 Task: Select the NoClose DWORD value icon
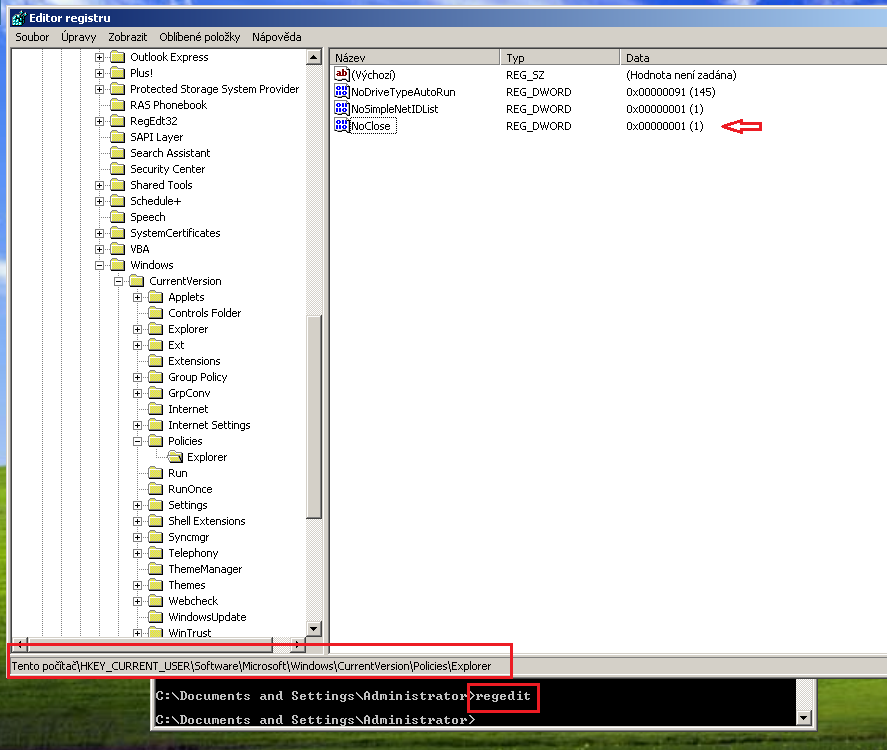click(x=342, y=125)
